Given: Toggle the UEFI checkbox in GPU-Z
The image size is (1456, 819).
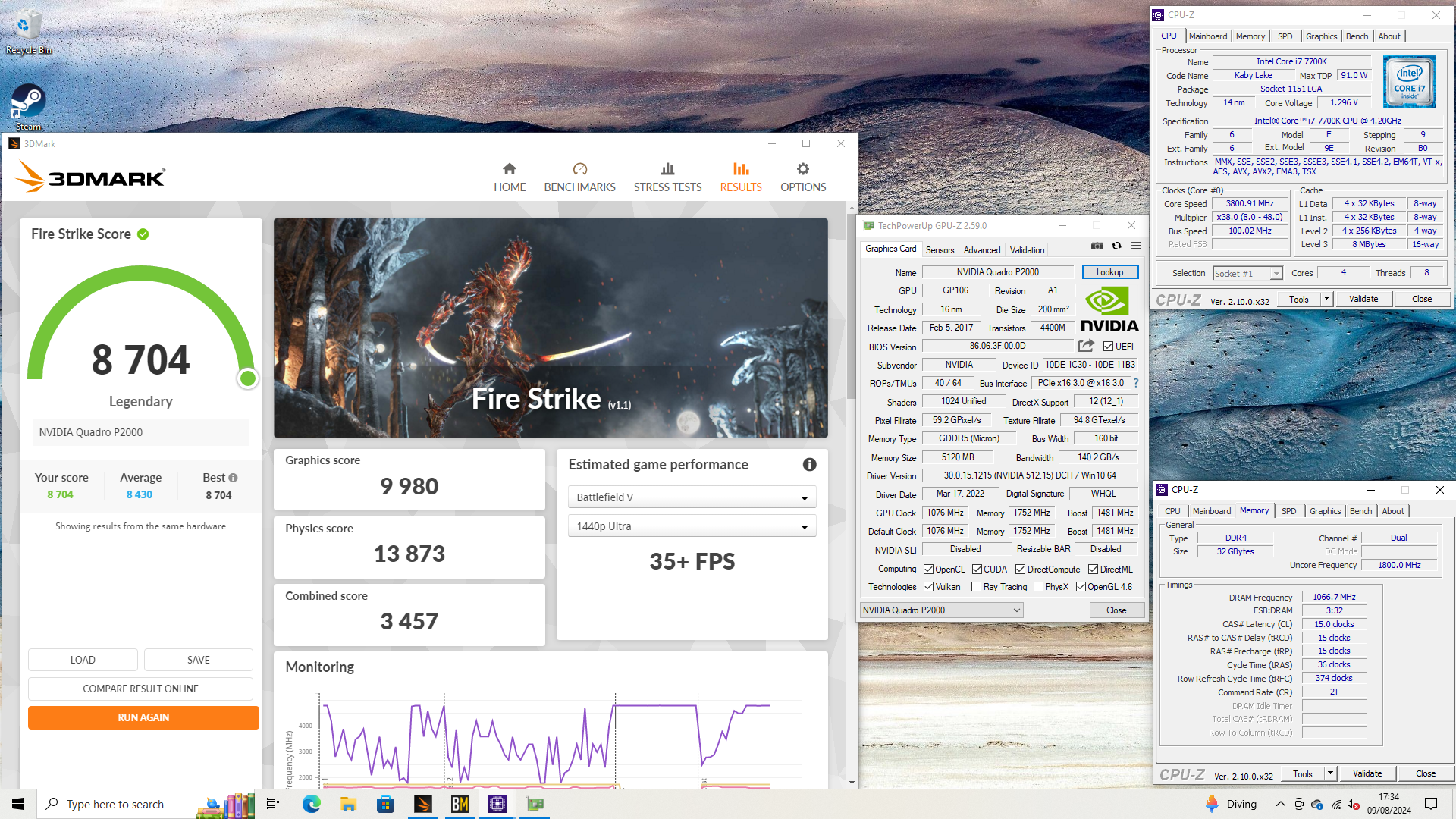Looking at the screenshot, I should [1108, 347].
